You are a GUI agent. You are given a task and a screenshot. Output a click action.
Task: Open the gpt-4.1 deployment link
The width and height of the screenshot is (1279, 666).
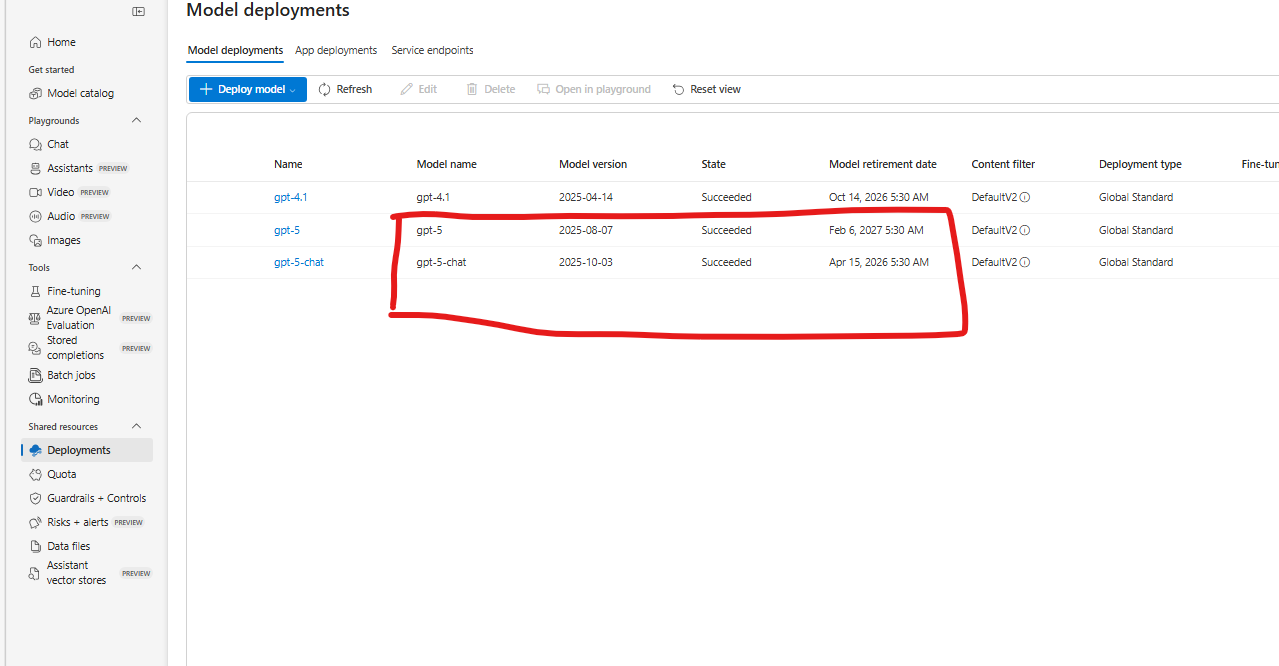click(290, 197)
